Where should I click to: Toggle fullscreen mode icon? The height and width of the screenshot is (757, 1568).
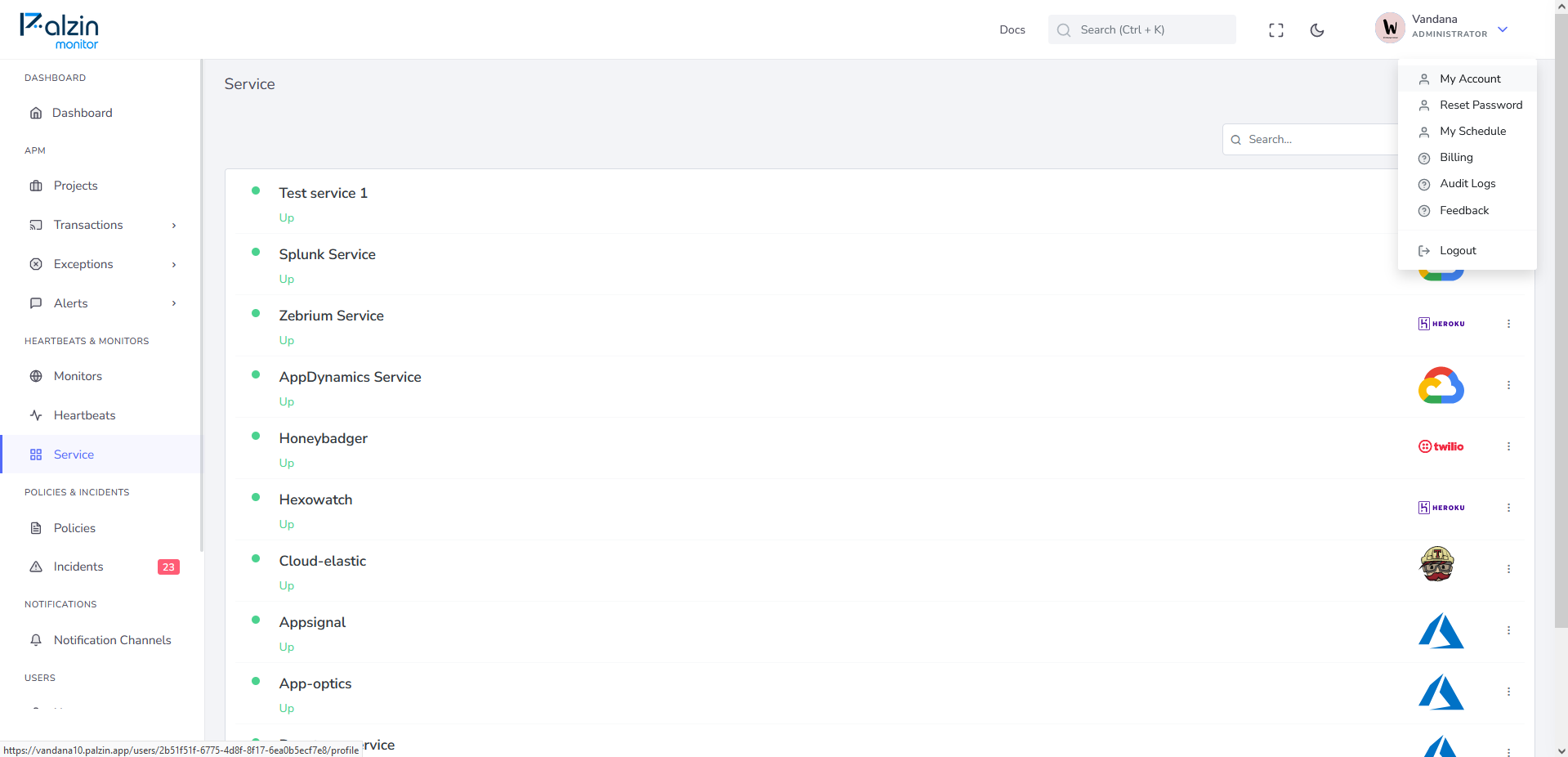[x=1275, y=30]
